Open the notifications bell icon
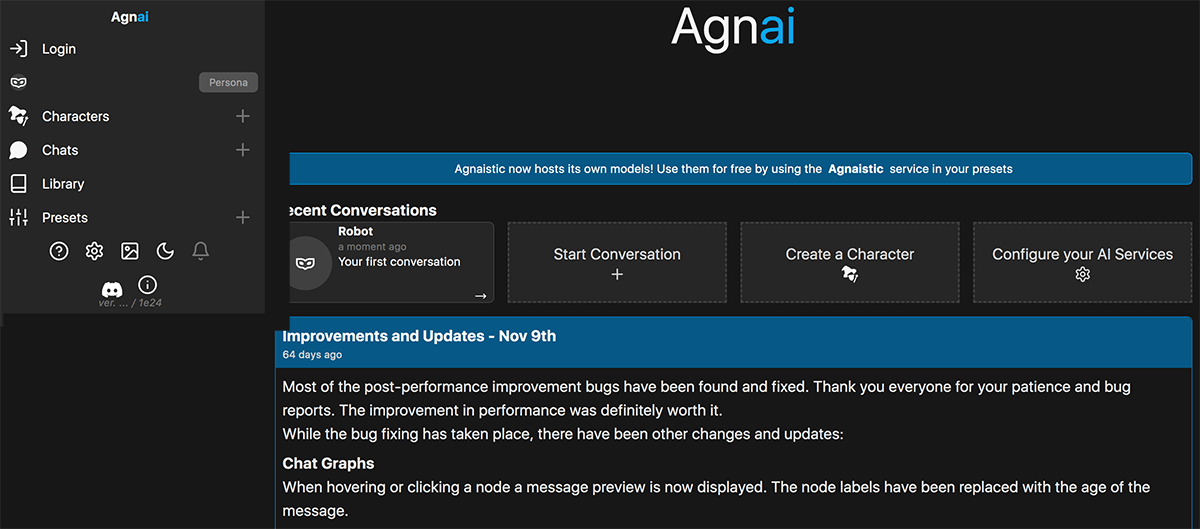 200,251
